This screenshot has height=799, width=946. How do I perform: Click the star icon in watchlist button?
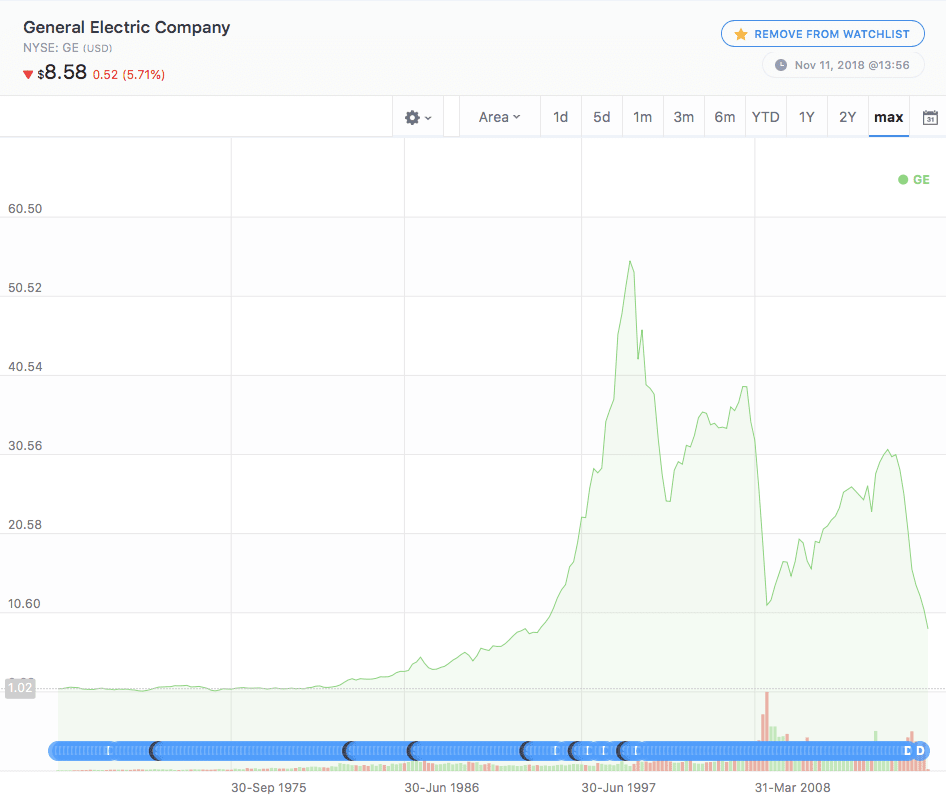click(741, 34)
